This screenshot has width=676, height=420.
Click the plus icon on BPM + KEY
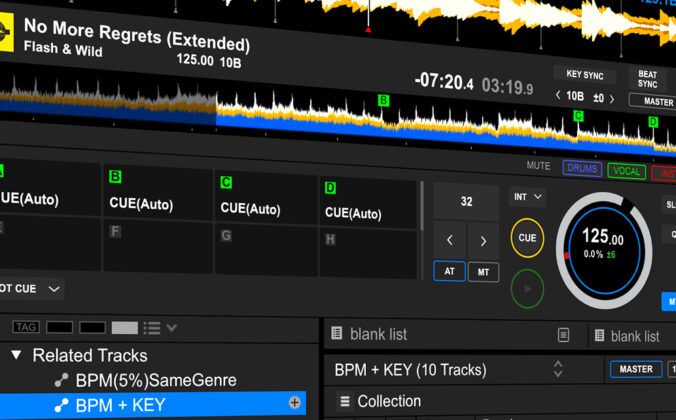point(295,403)
